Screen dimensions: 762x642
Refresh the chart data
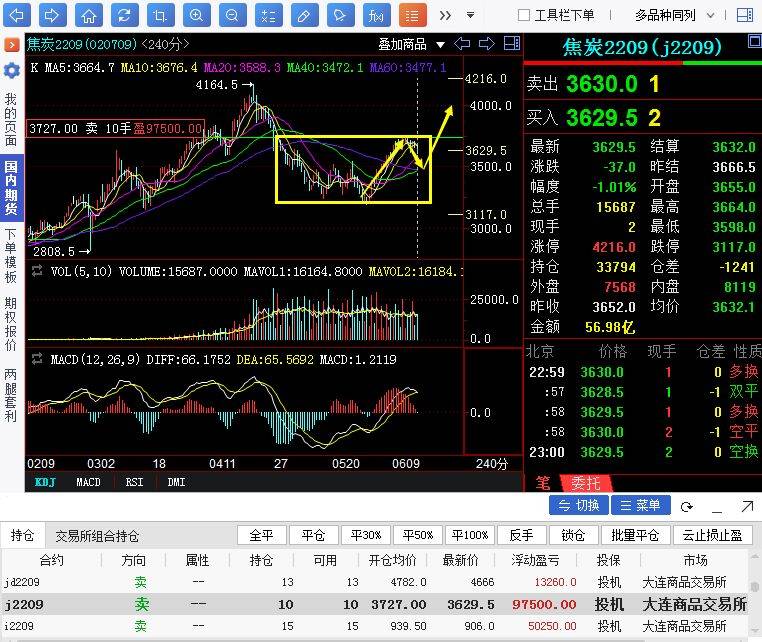coord(124,15)
